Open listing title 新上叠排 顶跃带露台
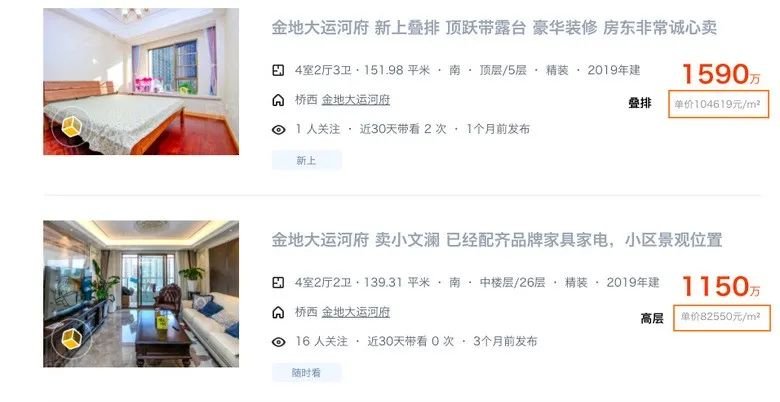Screen dimensions: 780x402 click(x=494, y=28)
